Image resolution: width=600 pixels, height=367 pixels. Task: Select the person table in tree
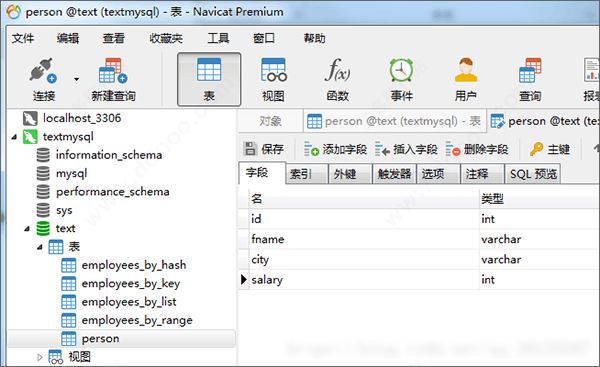(100, 339)
